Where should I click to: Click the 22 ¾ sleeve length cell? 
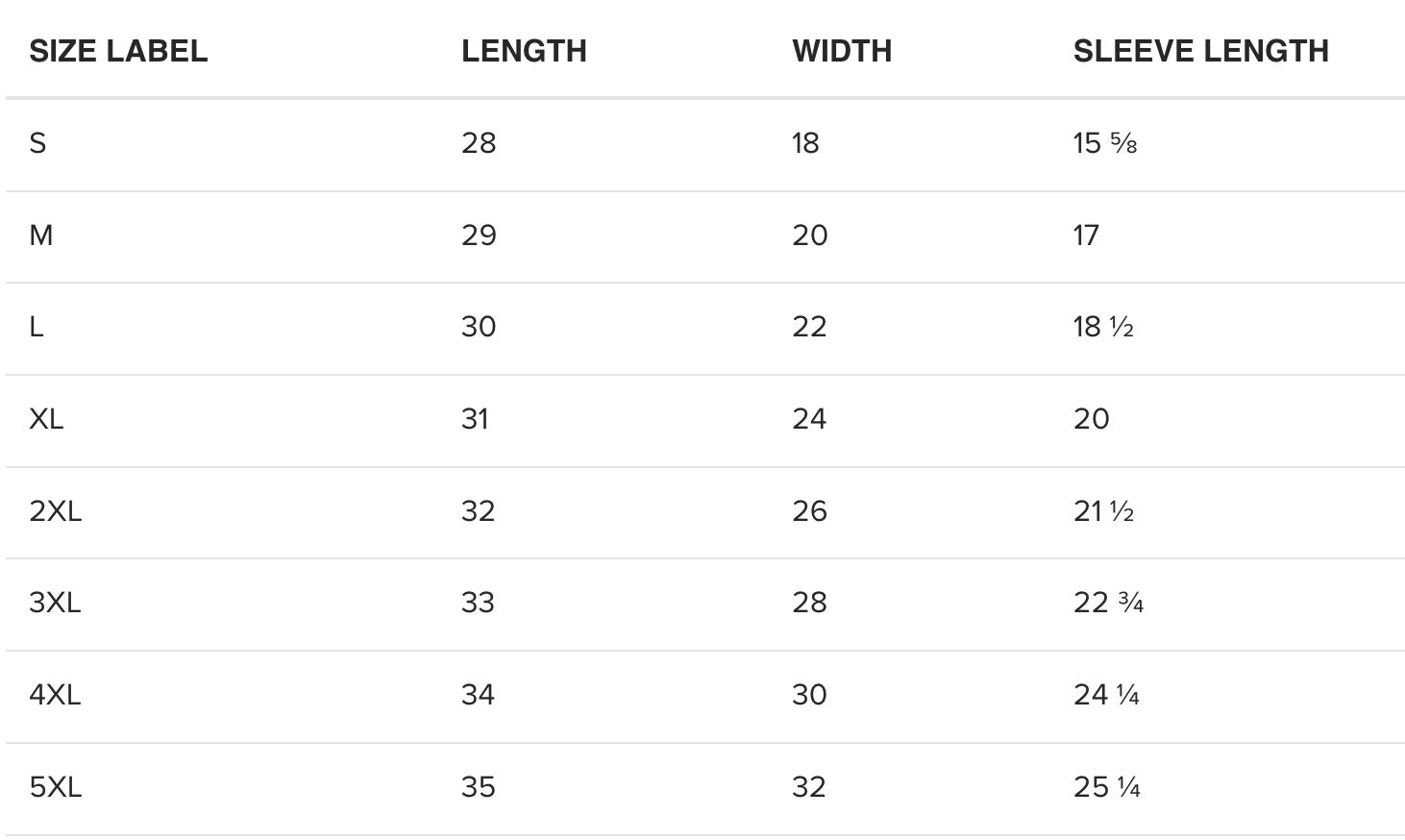pos(1108,603)
